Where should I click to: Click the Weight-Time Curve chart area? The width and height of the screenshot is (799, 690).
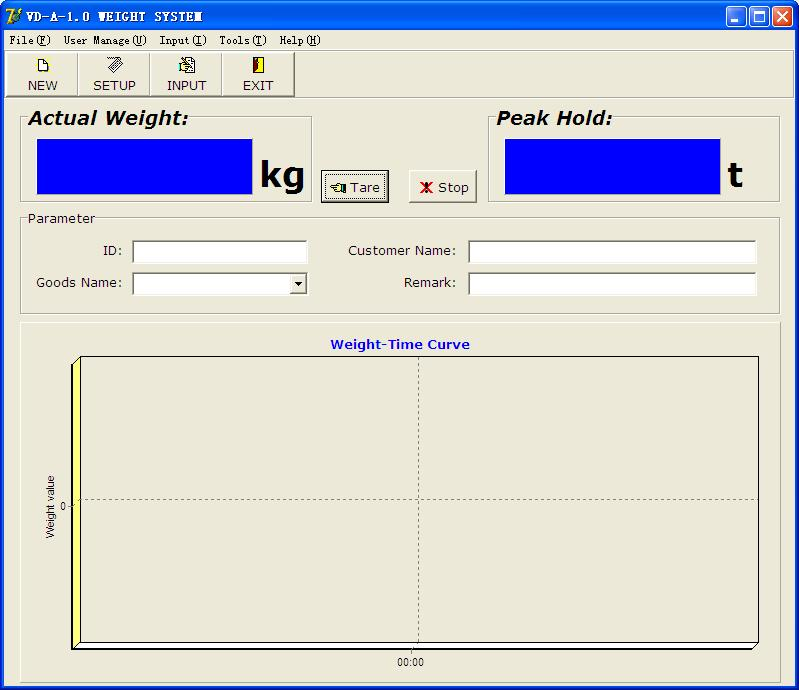pyautogui.click(x=418, y=498)
